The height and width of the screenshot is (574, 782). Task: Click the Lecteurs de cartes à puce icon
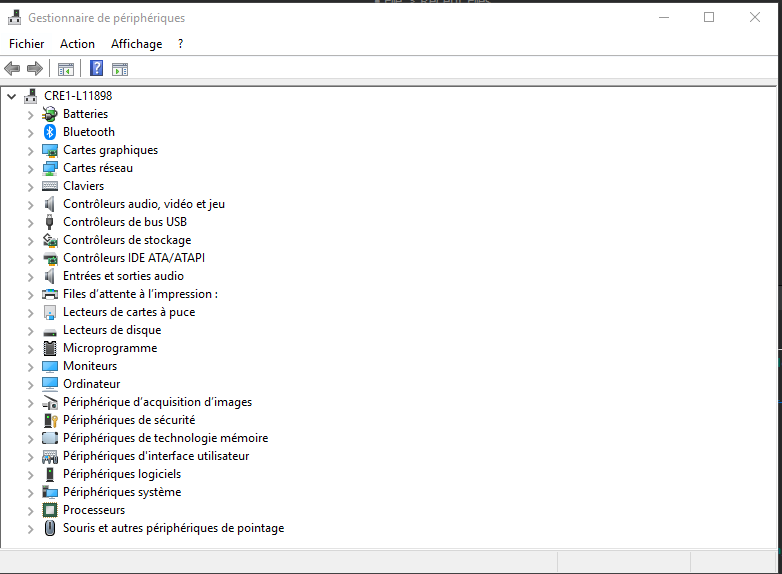tap(50, 312)
